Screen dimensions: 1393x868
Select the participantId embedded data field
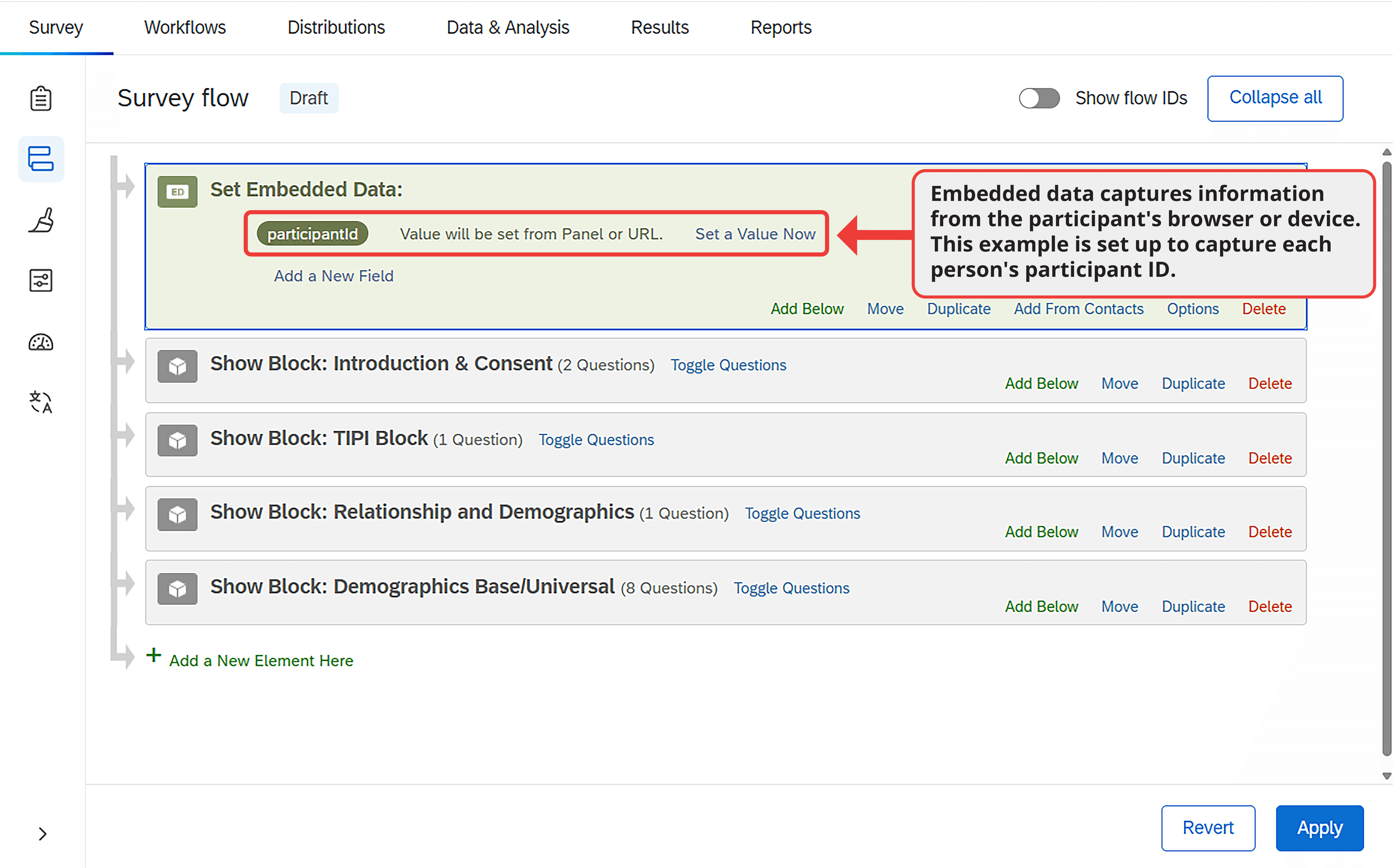(x=312, y=233)
